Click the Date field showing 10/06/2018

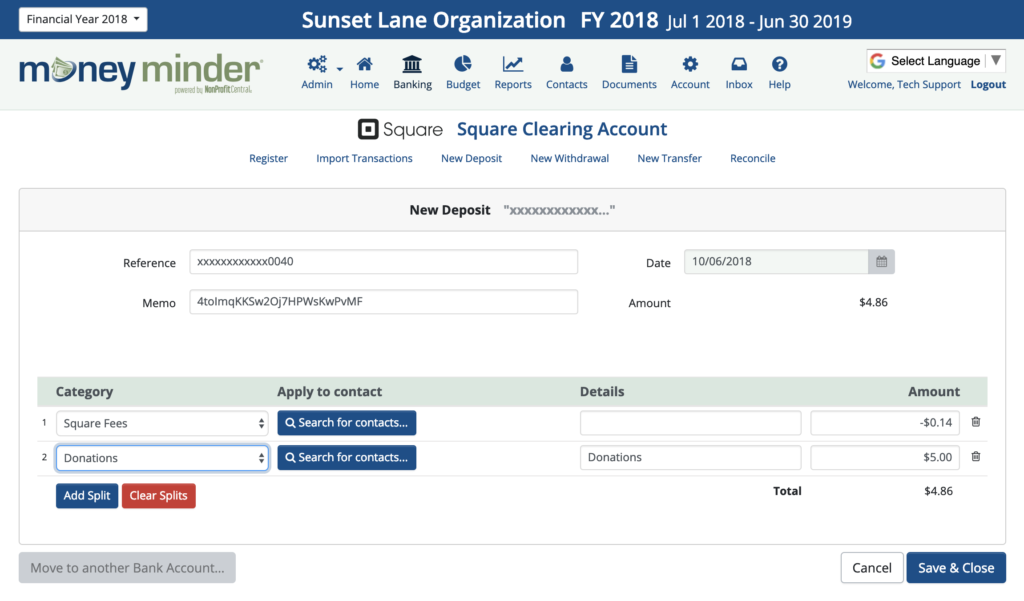point(776,262)
